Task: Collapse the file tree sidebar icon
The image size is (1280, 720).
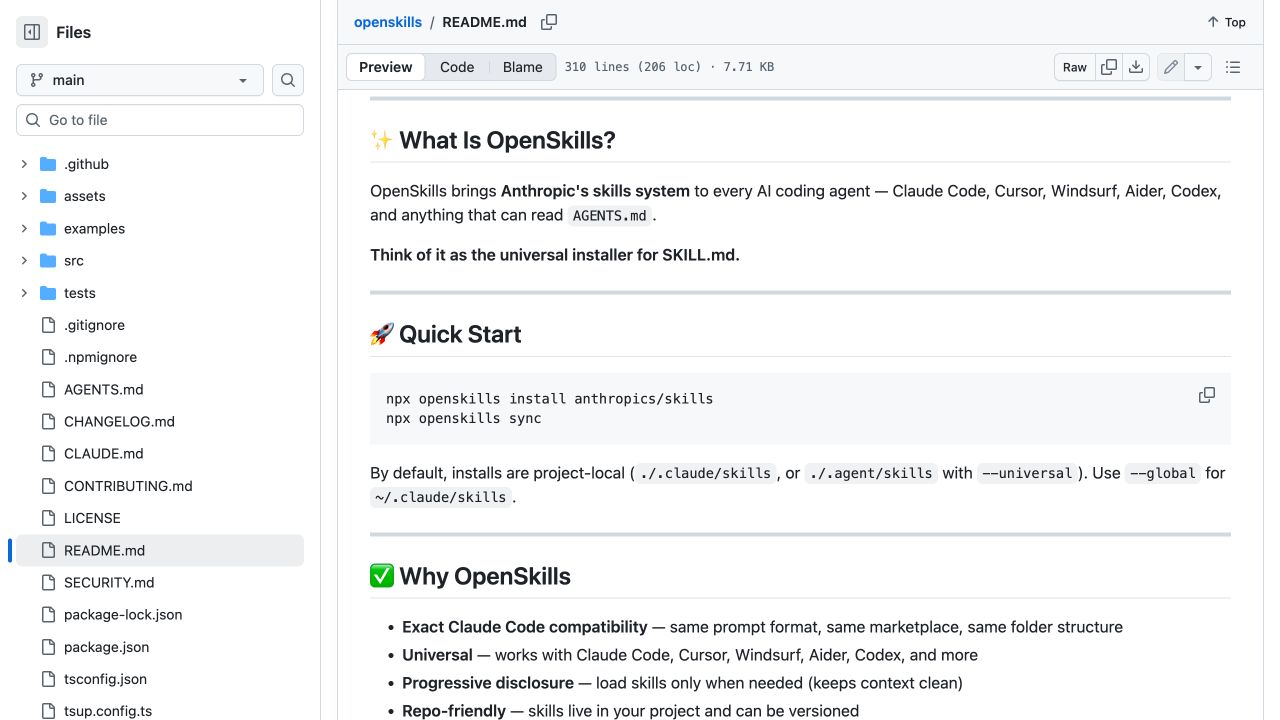Action: (x=32, y=32)
